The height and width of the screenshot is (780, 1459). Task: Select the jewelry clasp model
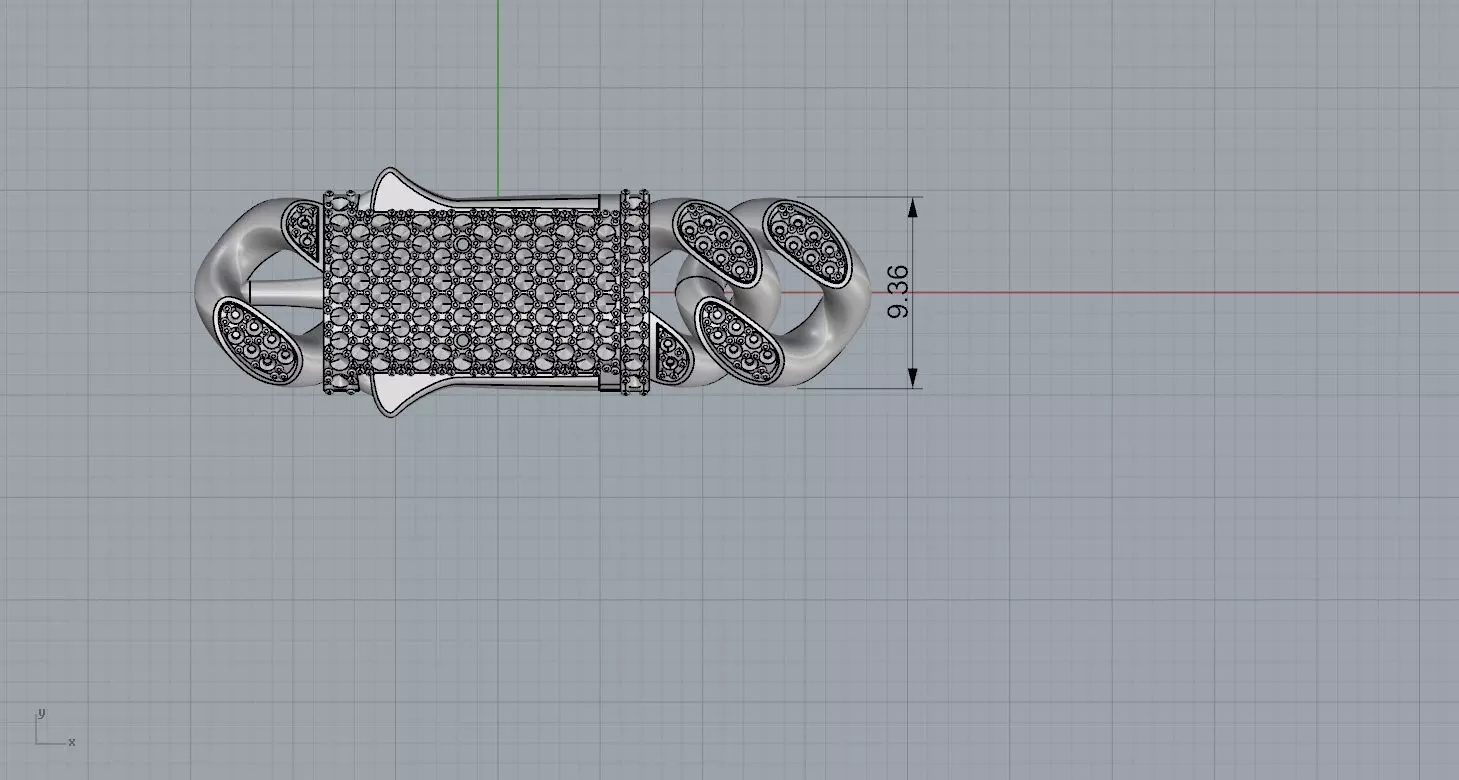531,293
